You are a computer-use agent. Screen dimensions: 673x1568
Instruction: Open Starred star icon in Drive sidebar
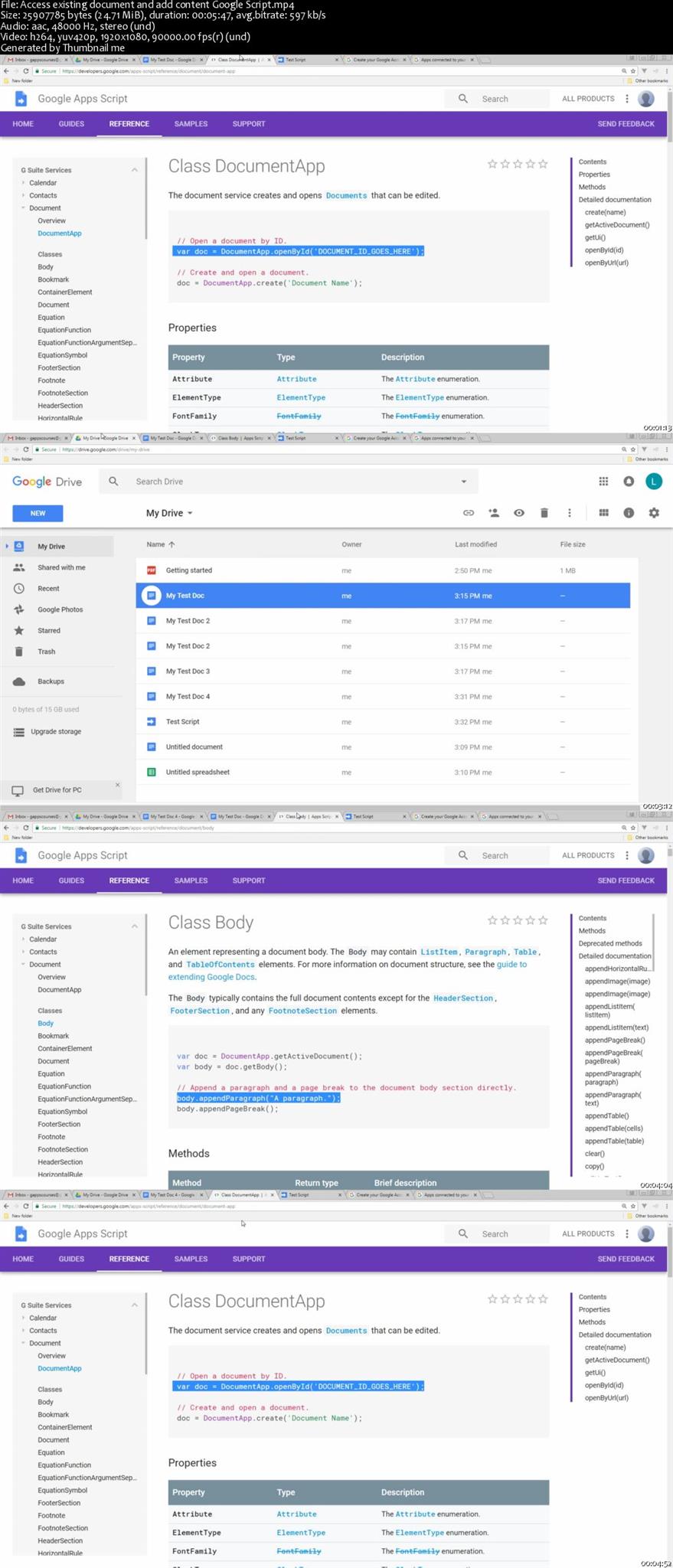(19, 631)
